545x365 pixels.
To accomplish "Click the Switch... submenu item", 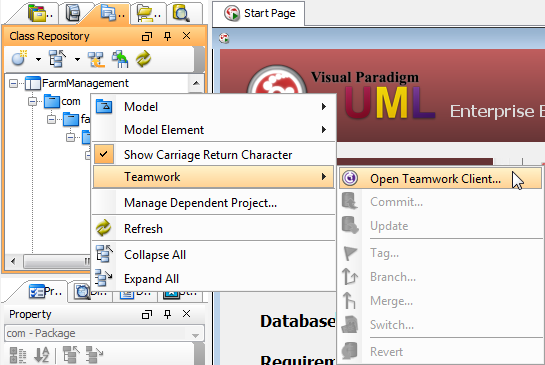I will coord(440,325).
